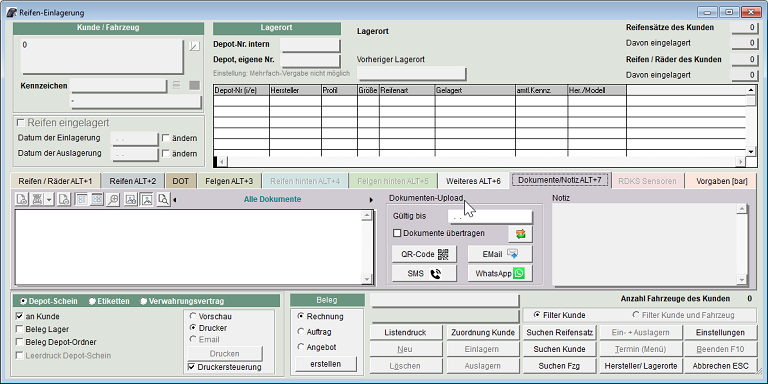Open the Dokumente/Notiz ALT+7 tab
The height and width of the screenshot is (384, 768).
[559, 180]
